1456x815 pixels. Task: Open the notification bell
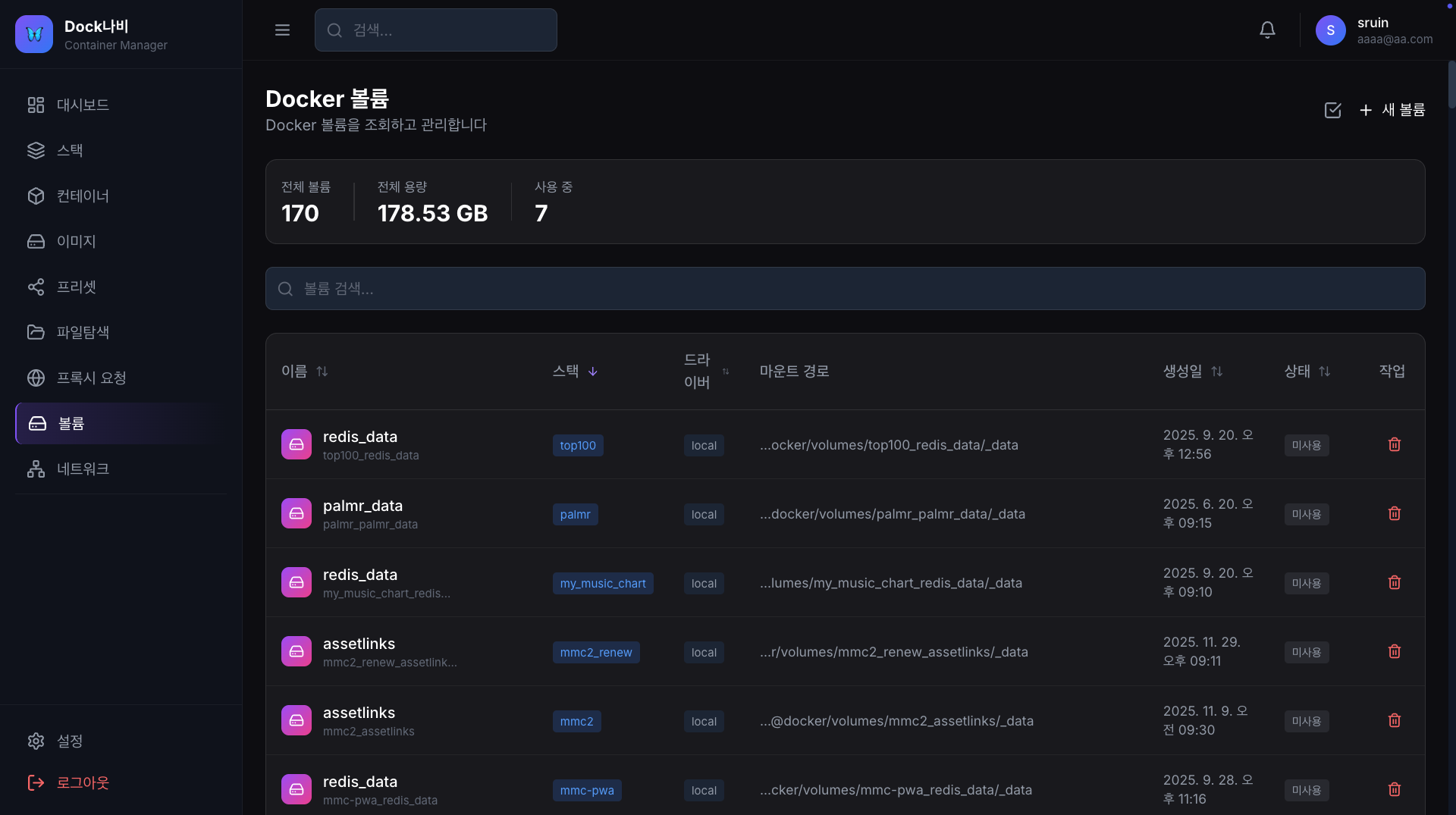click(1267, 30)
